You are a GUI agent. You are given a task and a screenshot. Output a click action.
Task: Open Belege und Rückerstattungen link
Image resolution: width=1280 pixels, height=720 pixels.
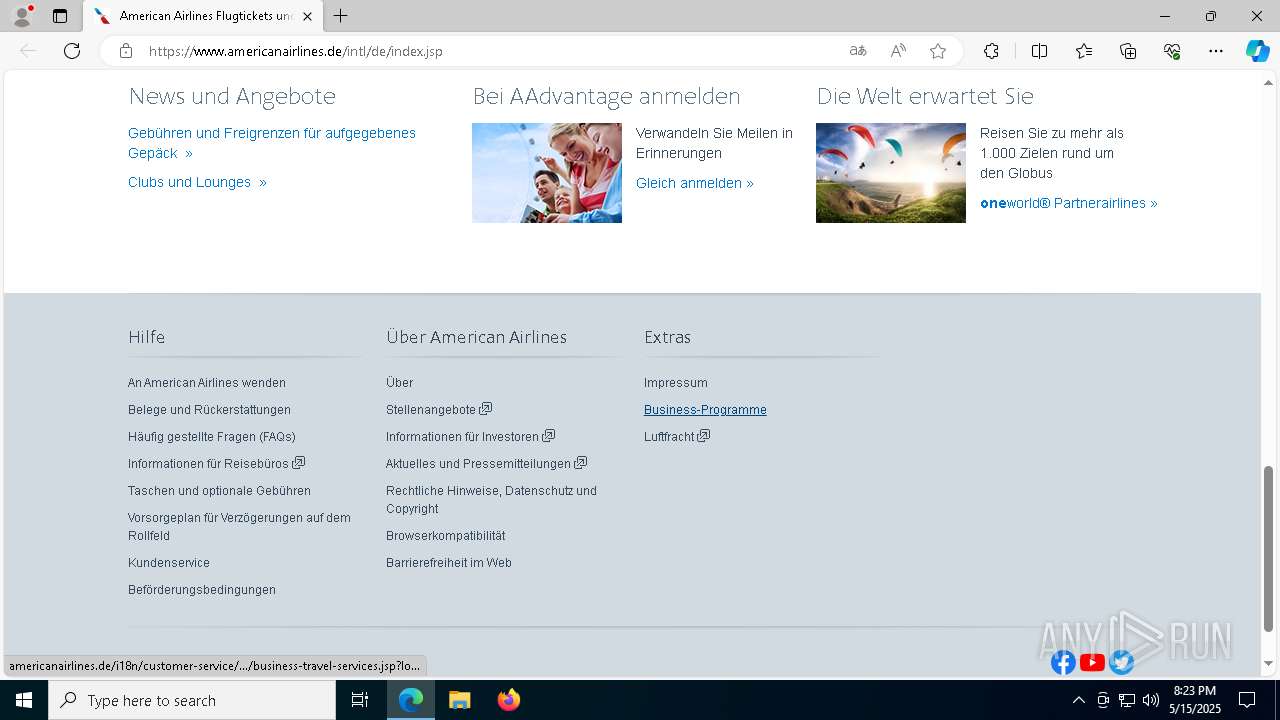coord(209,410)
